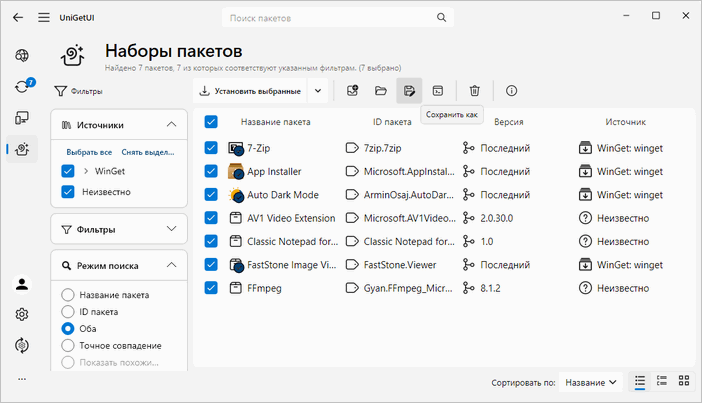
Task: Toggle the Фильтры button above sidebar
Action: tap(78, 91)
